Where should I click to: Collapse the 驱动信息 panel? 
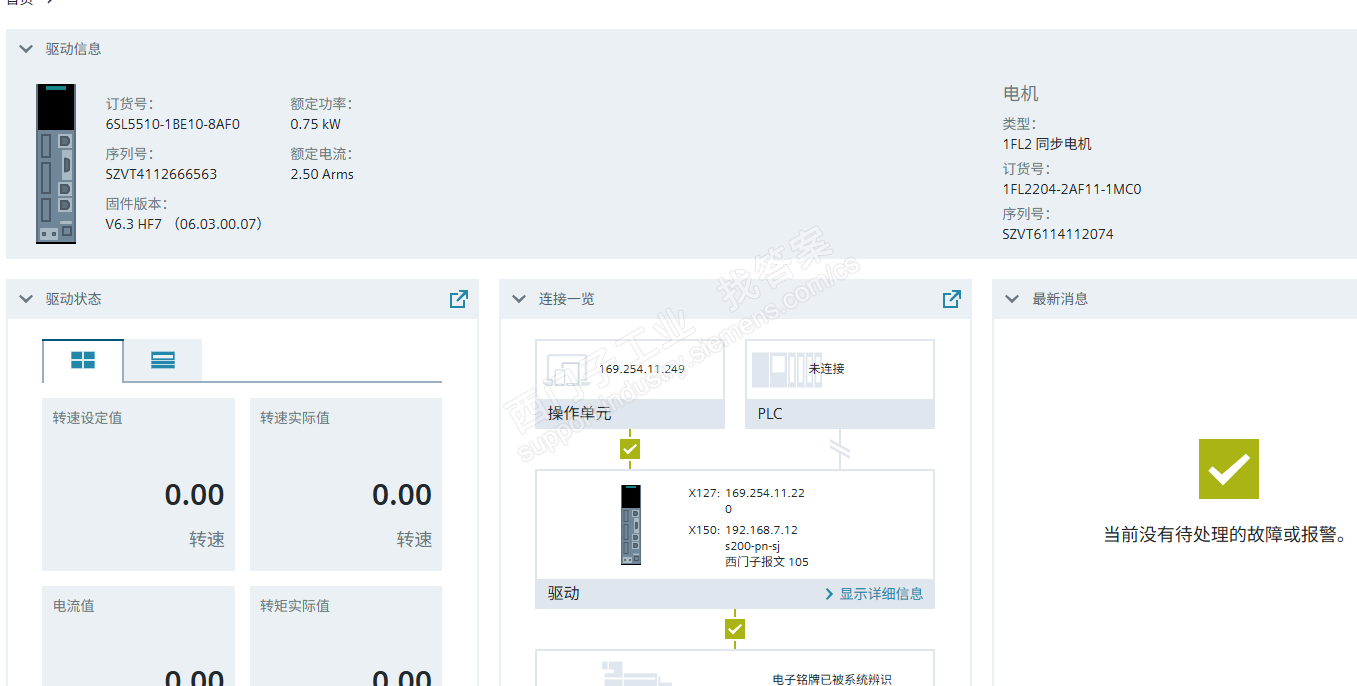[27, 49]
